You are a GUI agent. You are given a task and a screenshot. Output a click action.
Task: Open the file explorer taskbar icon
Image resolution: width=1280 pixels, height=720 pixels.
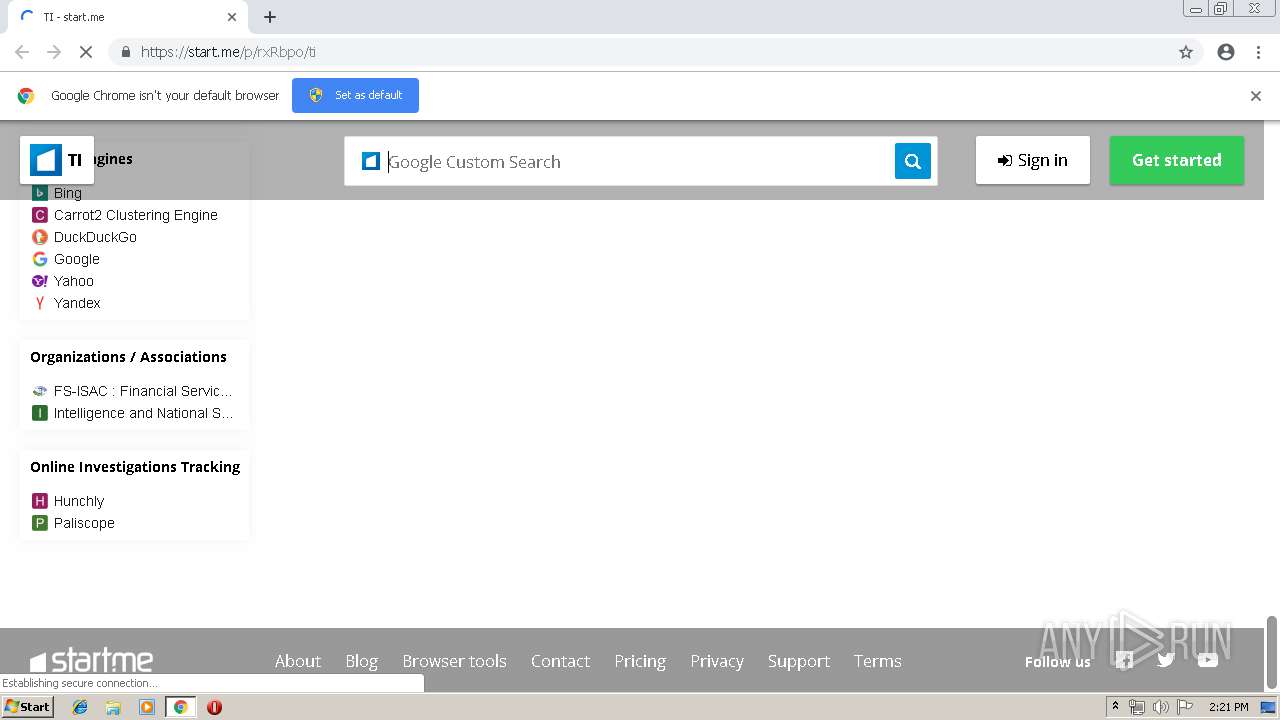(113, 707)
